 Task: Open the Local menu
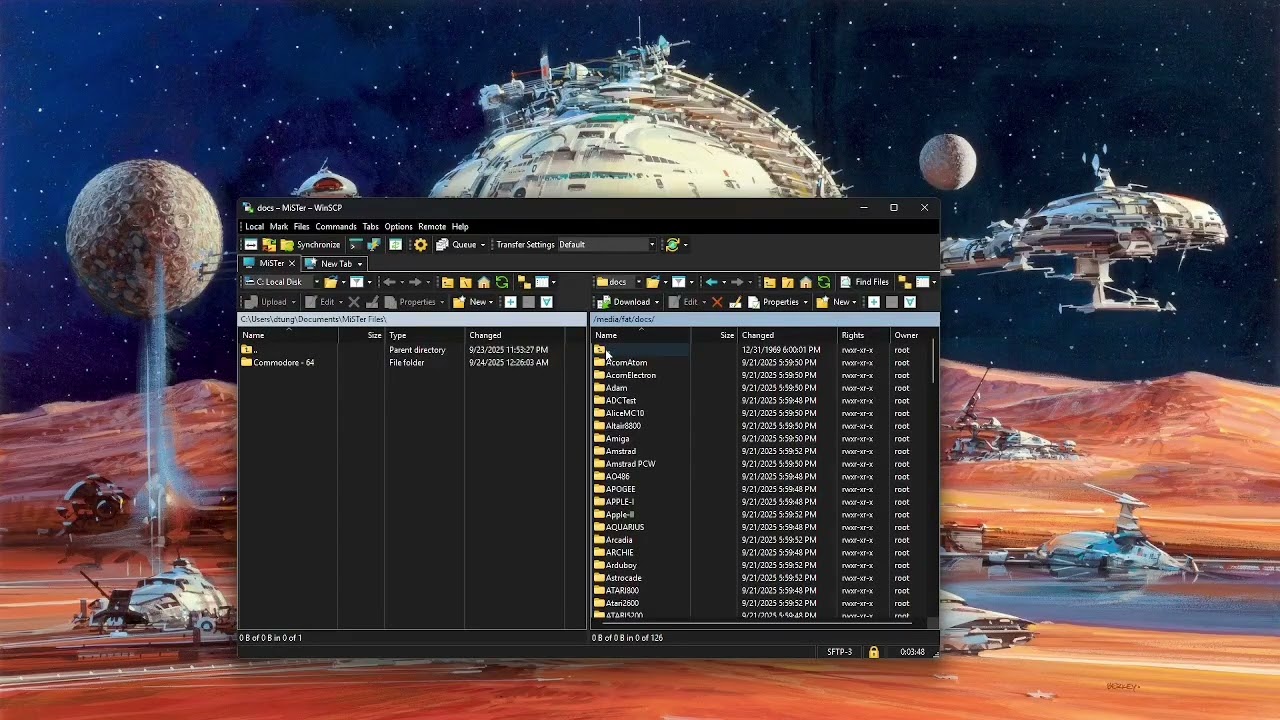click(255, 227)
